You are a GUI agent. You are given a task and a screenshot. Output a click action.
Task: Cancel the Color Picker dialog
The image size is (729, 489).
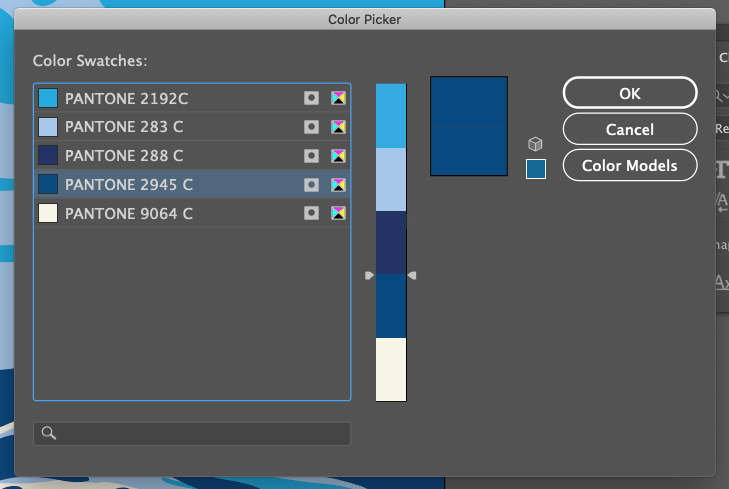point(630,129)
